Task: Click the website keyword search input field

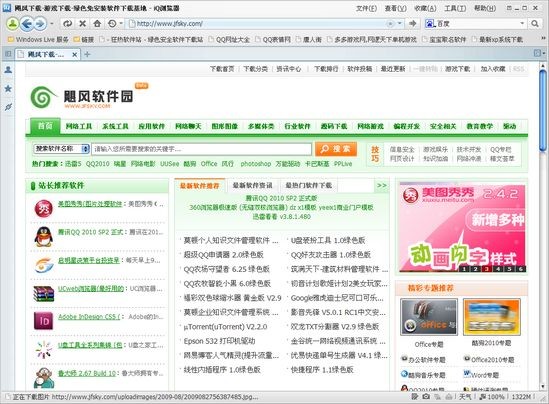Action: coord(201,149)
